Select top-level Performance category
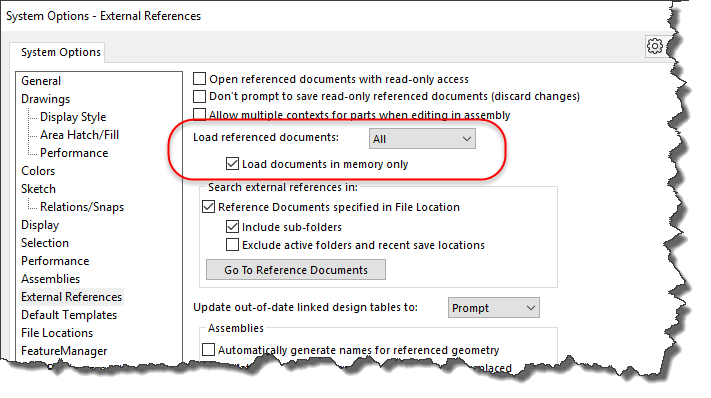The width and height of the screenshot is (711, 398). click(55, 261)
